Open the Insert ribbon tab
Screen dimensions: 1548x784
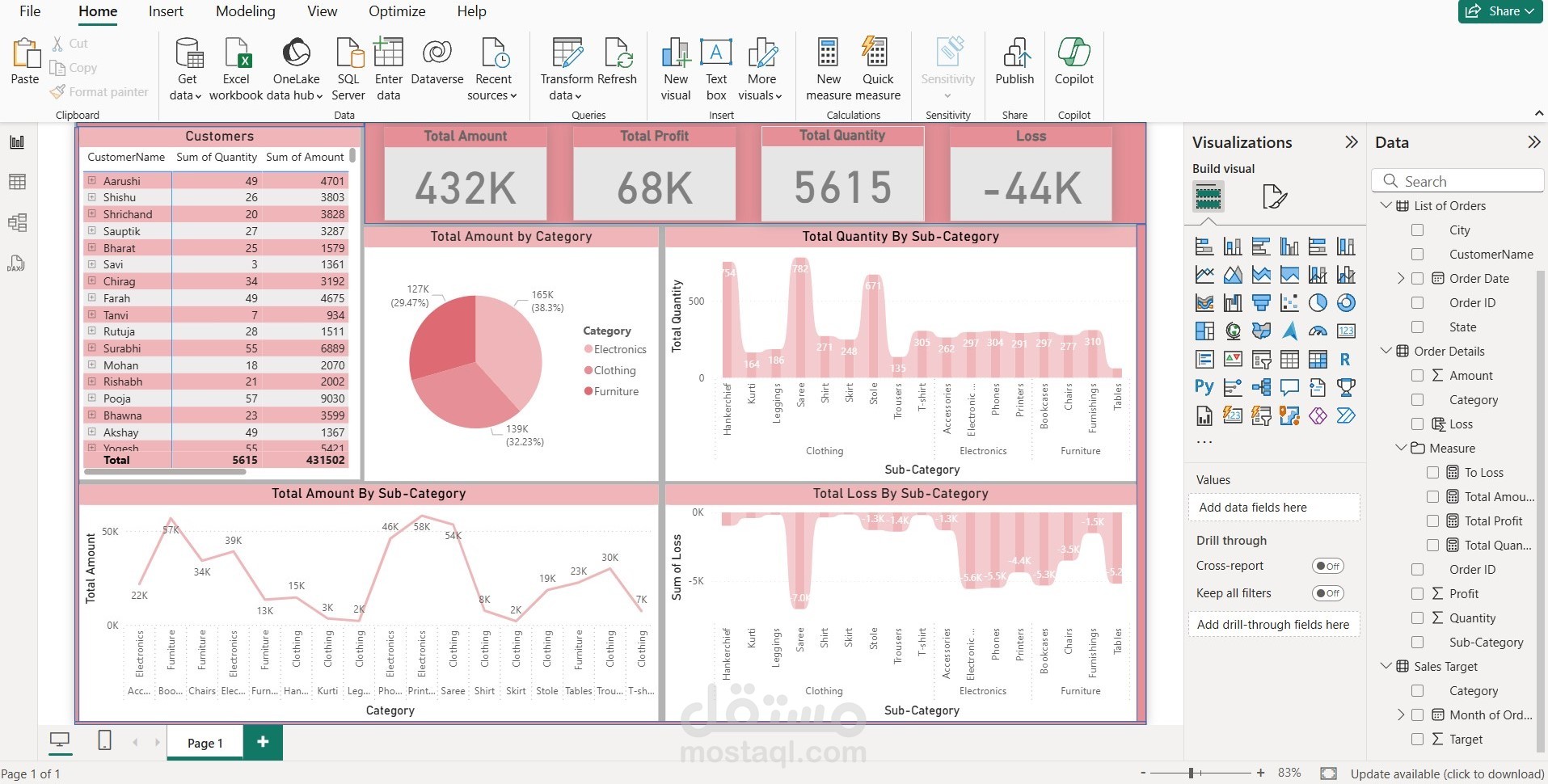(166, 11)
